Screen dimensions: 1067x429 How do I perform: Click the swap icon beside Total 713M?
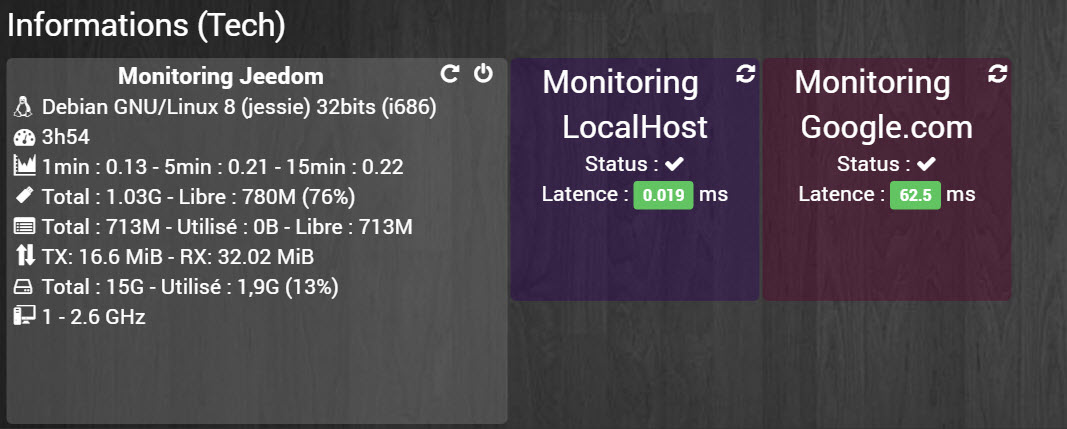[24, 227]
